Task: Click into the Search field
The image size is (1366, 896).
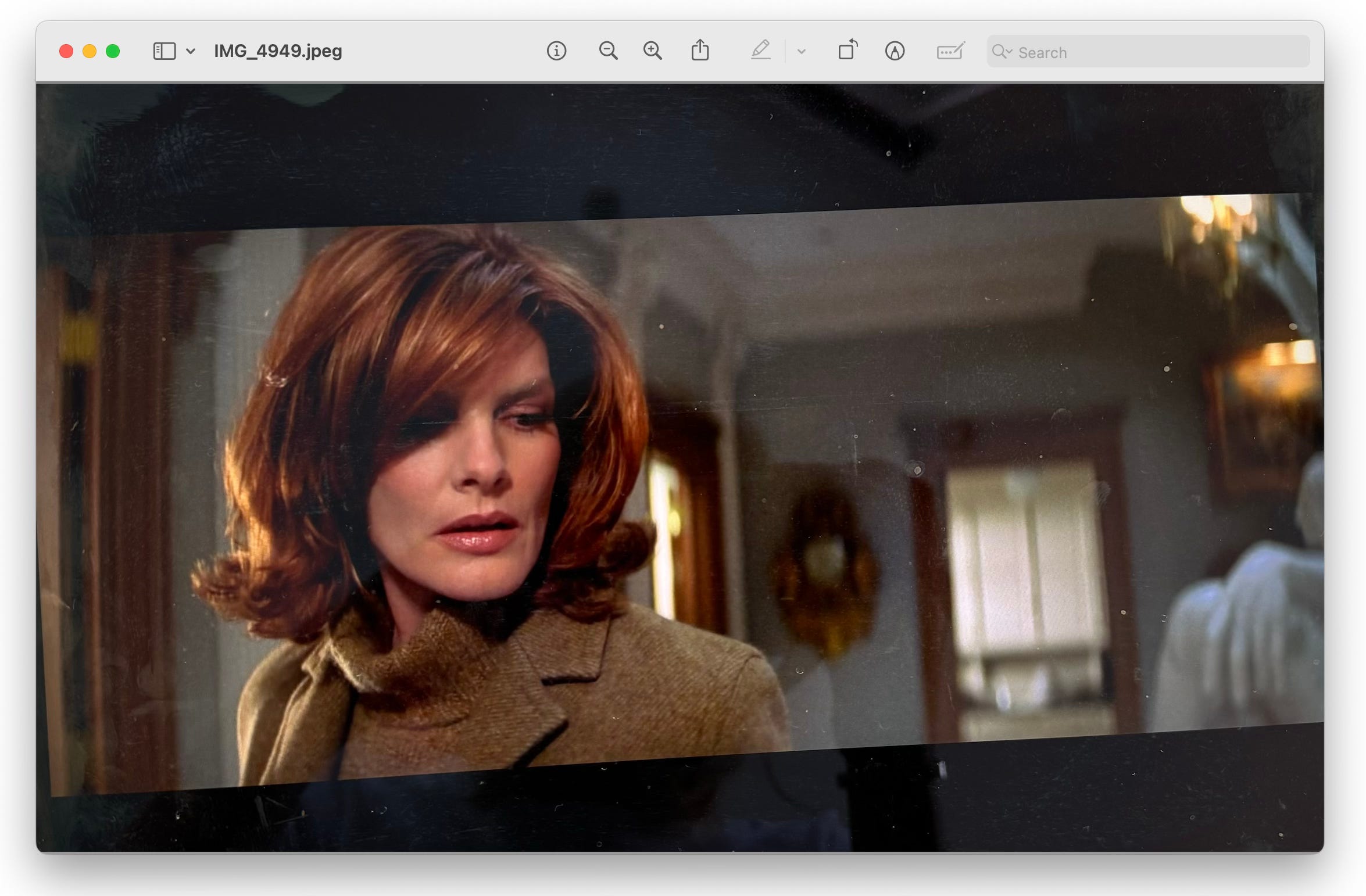Action: [x=1148, y=51]
